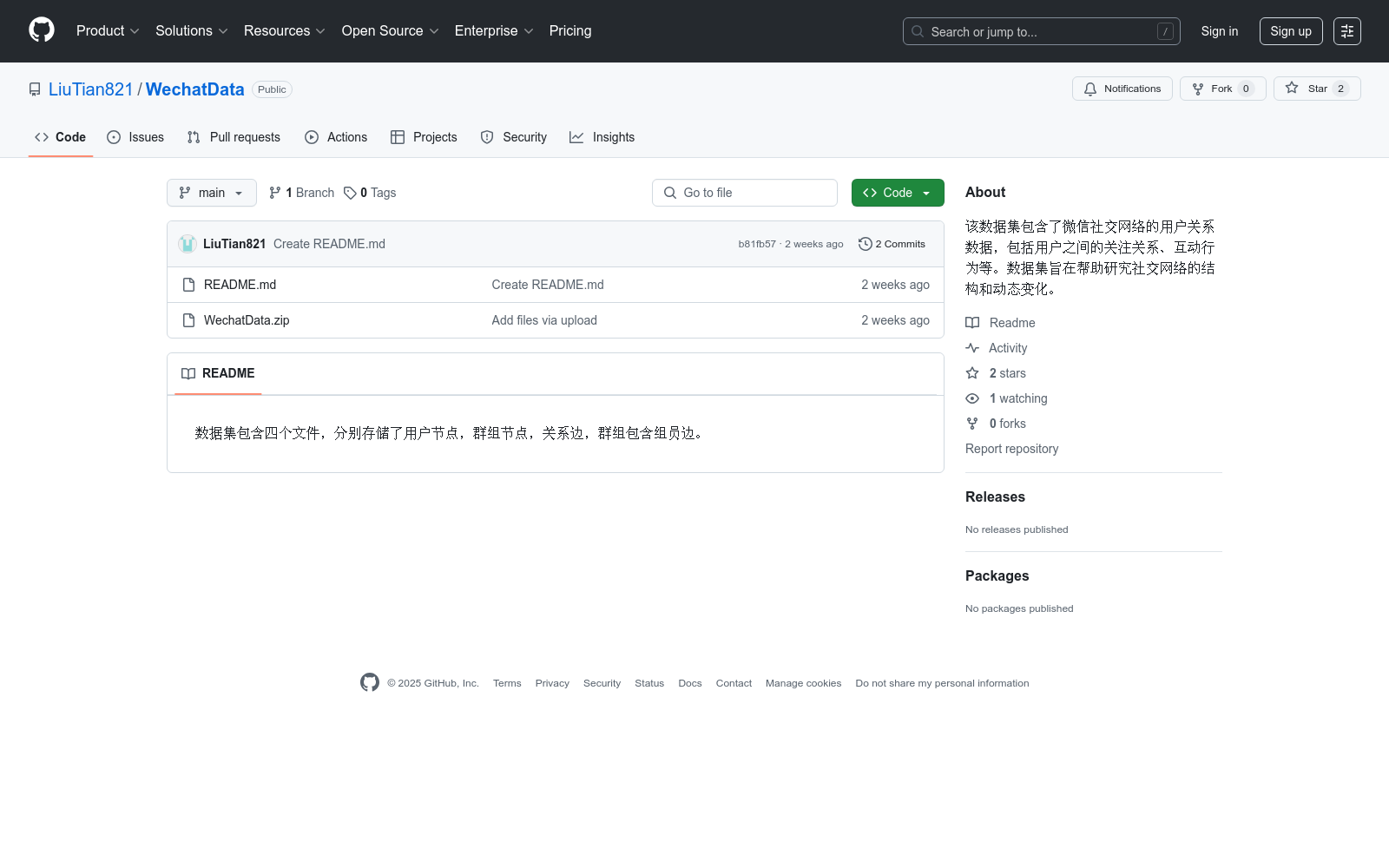Open the repository Security tab
1389x868 pixels.
coord(514,137)
